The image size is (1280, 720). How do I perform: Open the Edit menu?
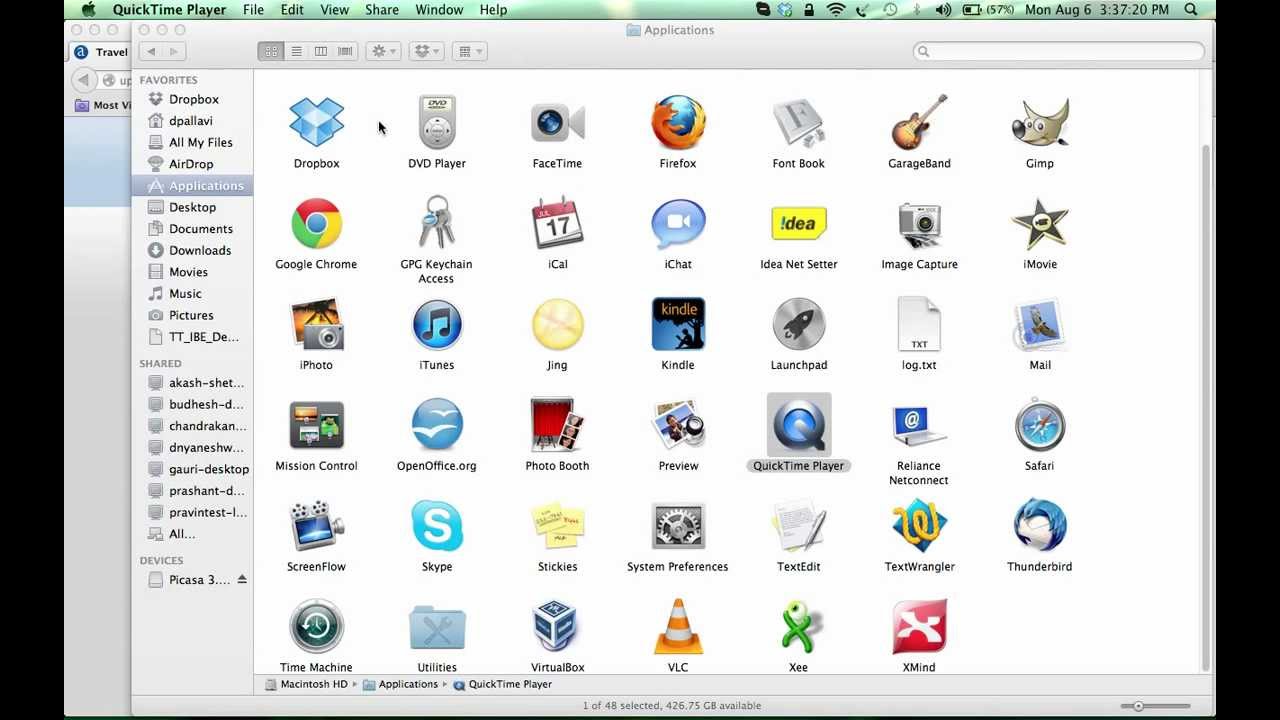tap(292, 9)
